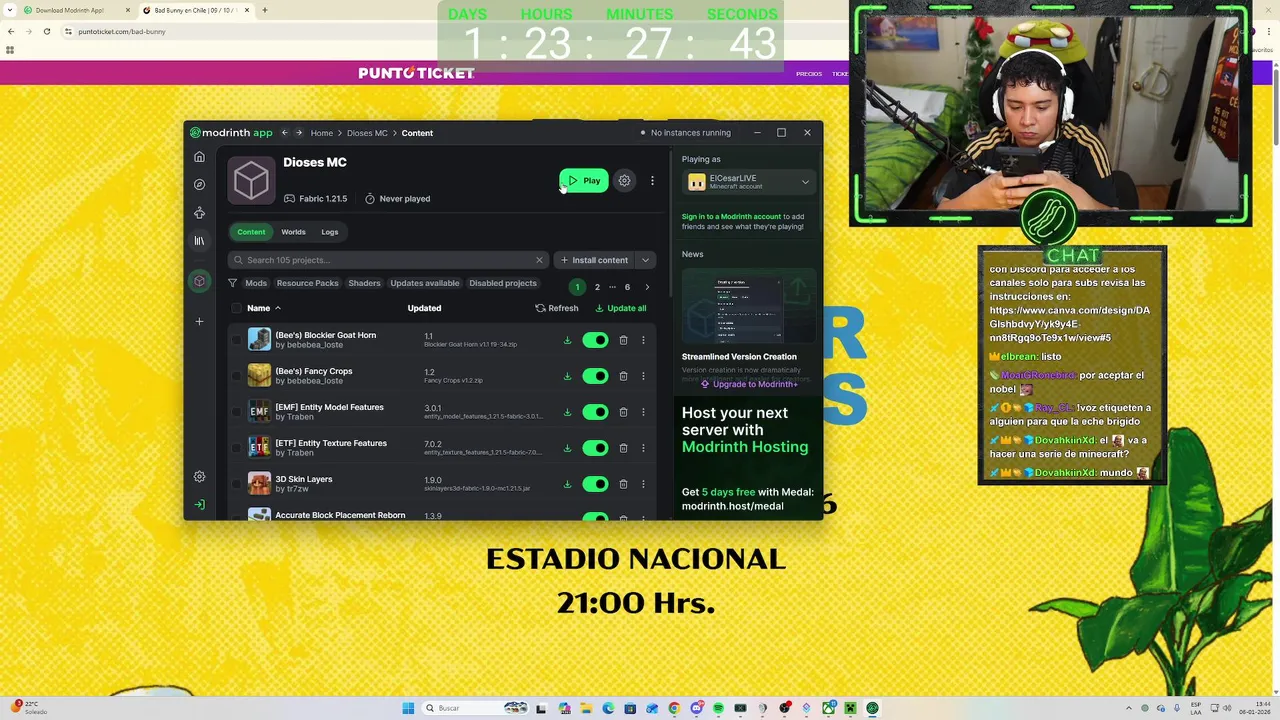The height and width of the screenshot is (720, 1280).
Task: Filter projects by Mods
Action: 256,283
